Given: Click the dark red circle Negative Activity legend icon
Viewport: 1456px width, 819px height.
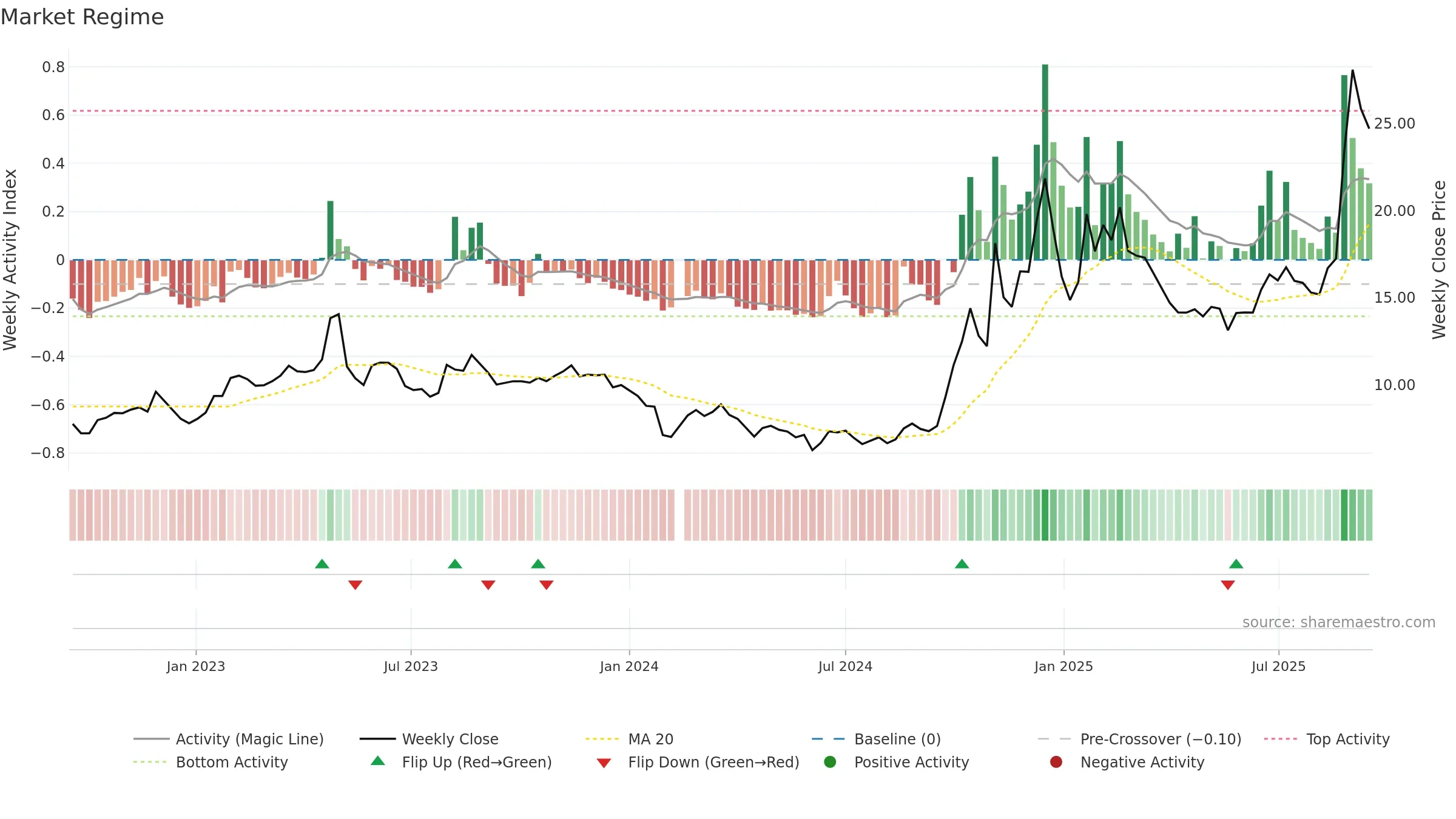Looking at the screenshot, I should pyautogui.click(x=1056, y=762).
